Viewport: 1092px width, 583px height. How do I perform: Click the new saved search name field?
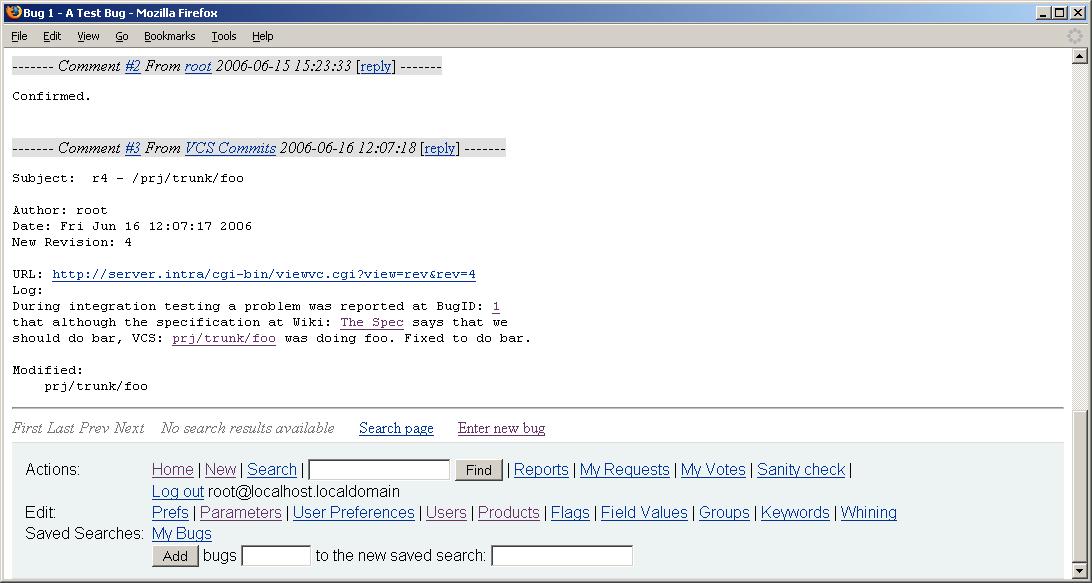(x=561, y=556)
